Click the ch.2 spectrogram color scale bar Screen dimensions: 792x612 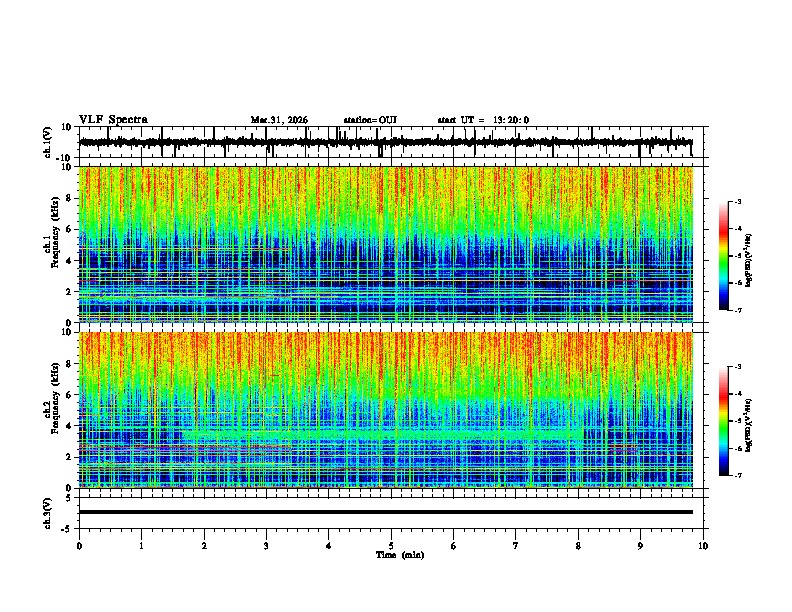[723, 421]
